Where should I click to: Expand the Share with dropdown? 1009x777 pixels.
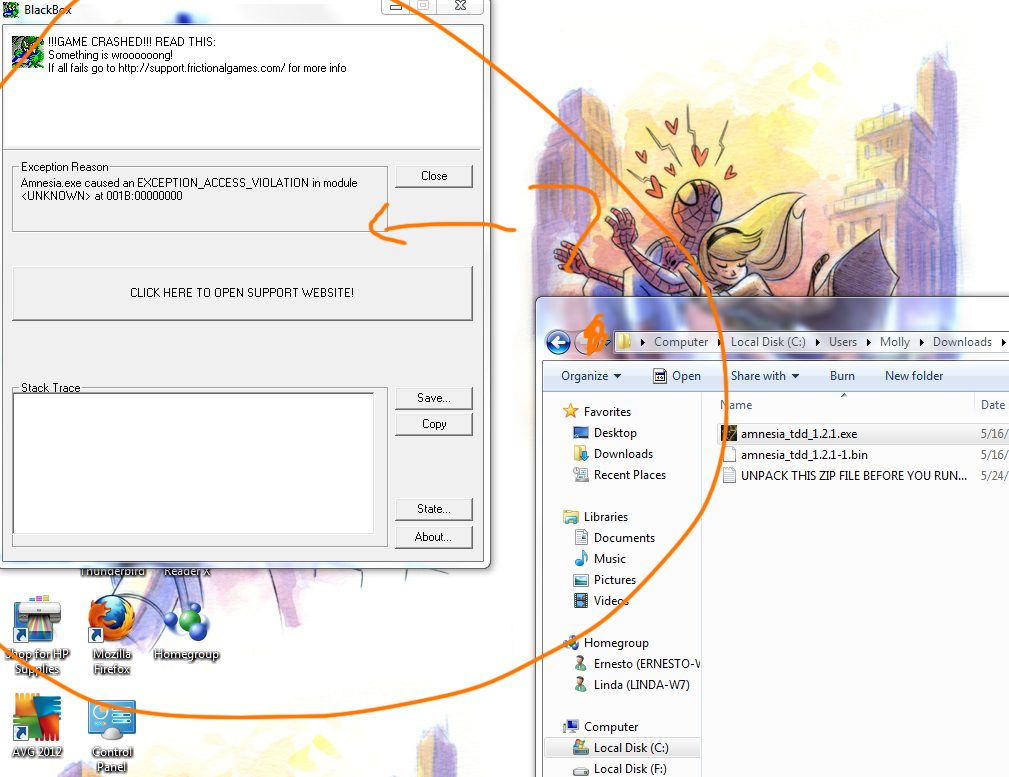coord(765,376)
